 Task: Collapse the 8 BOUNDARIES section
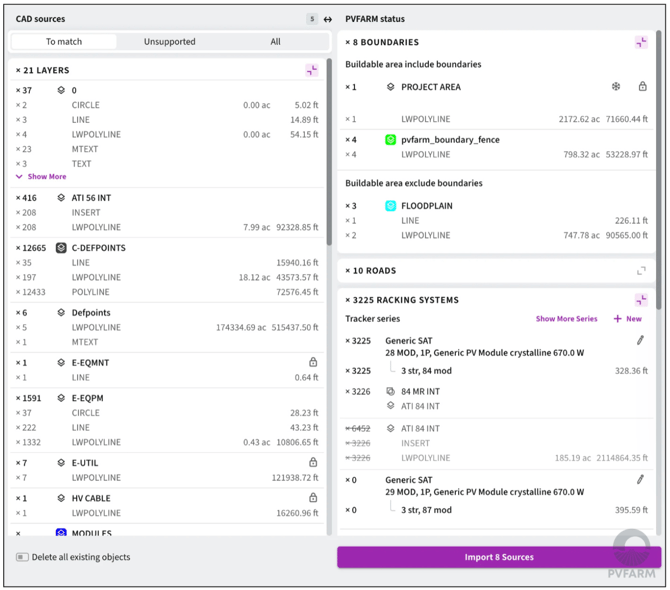pyautogui.click(x=641, y=42)
